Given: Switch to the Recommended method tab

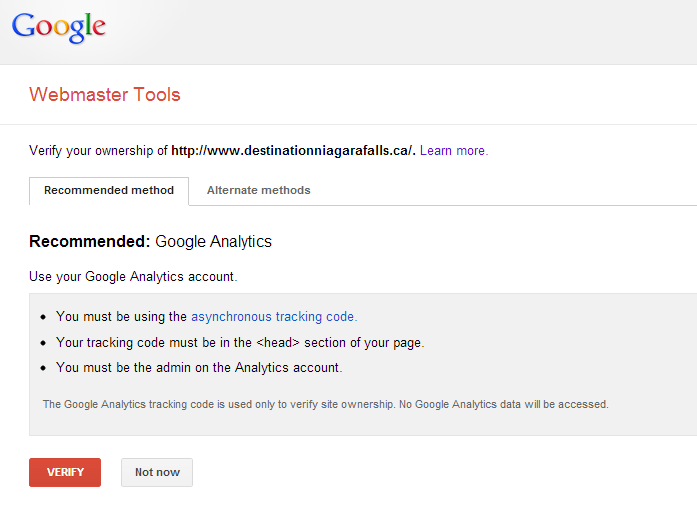Looking at the screenshot, I should click(x=109, y=191).
